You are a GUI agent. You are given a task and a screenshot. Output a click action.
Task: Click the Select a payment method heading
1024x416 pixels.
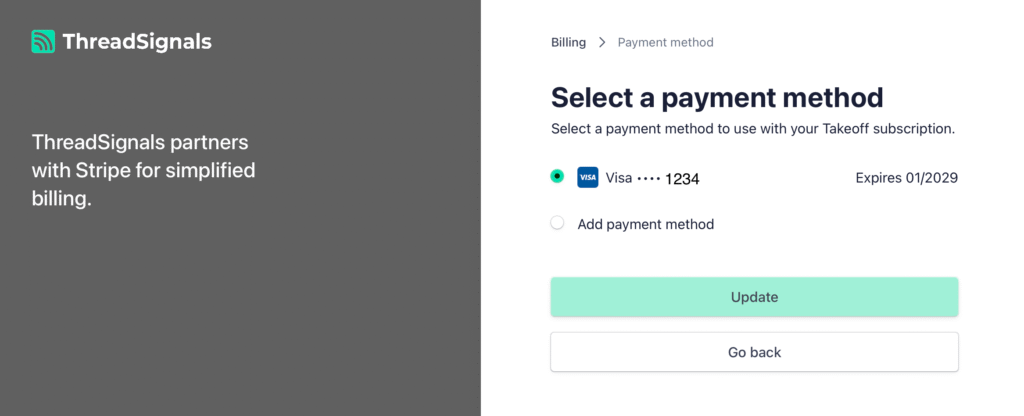pos(717,97)
